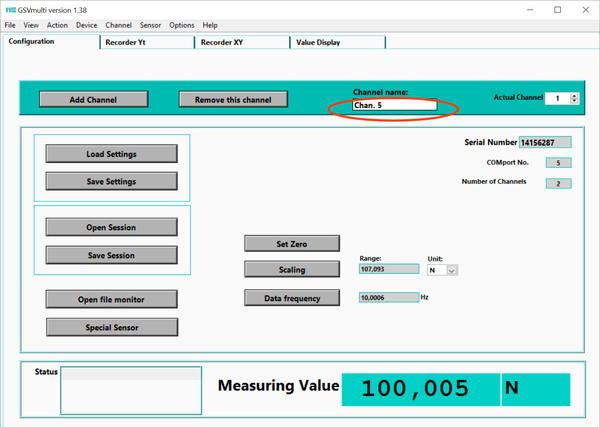The image size is (600, 427).
Task: Click the Channel name input field
Action: (x=394, y=105)
